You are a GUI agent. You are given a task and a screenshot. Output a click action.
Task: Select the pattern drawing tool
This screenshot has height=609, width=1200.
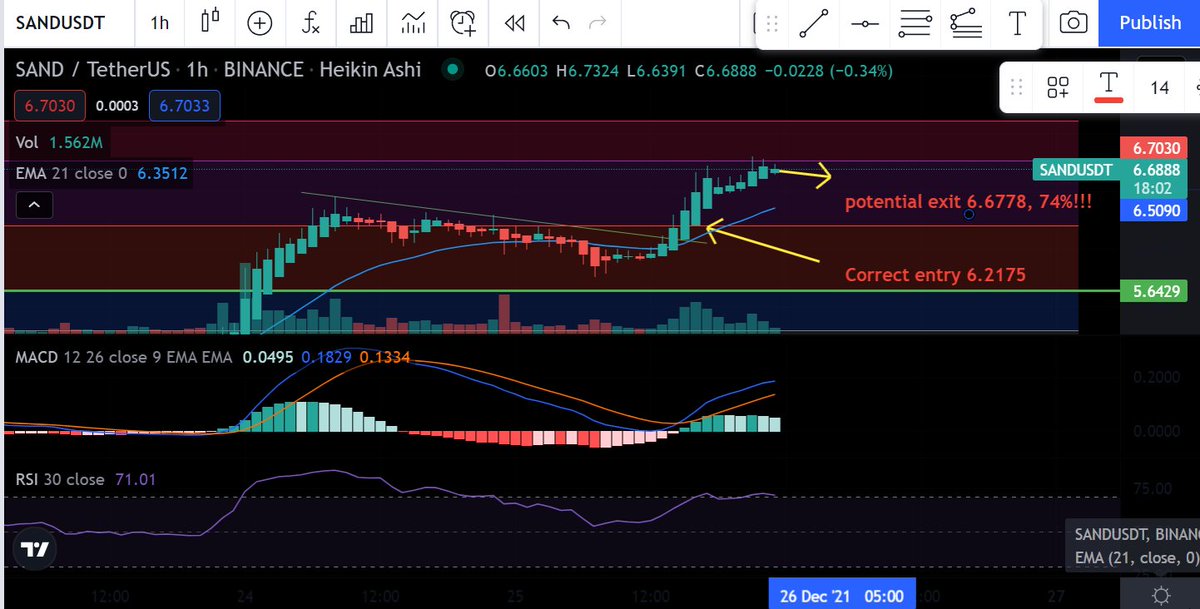pos(966,22)
